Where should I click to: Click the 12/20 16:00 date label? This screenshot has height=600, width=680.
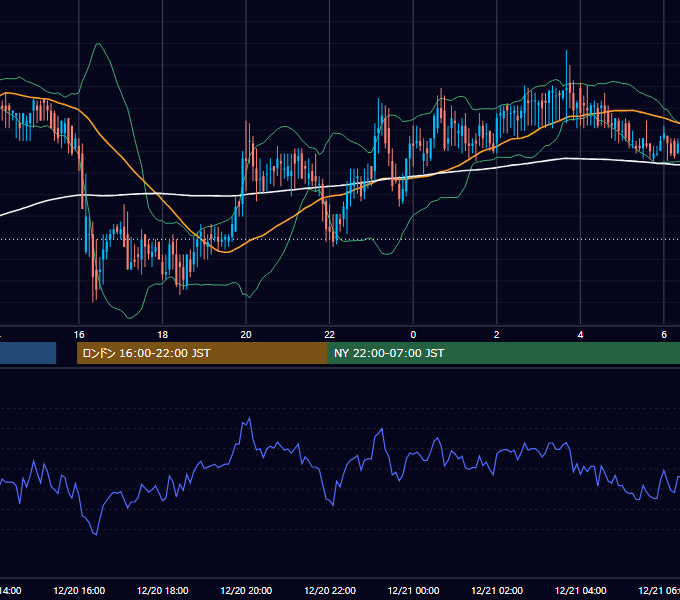[79, 591]
